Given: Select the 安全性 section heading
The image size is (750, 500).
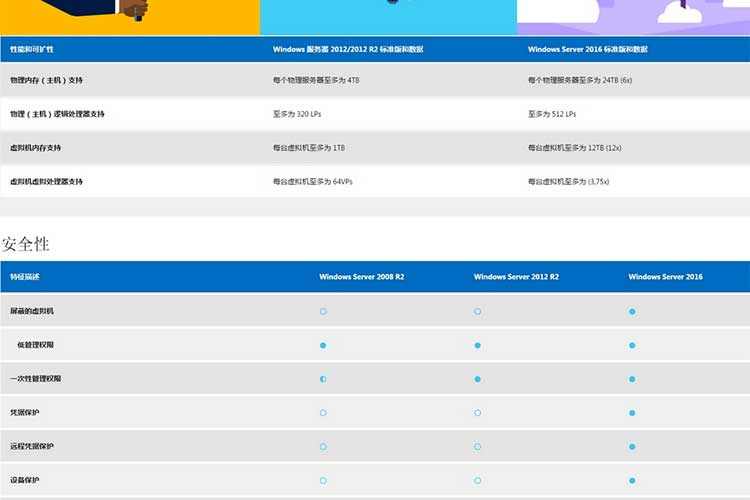Looking at the screenshot, I should tap(26, 244).
